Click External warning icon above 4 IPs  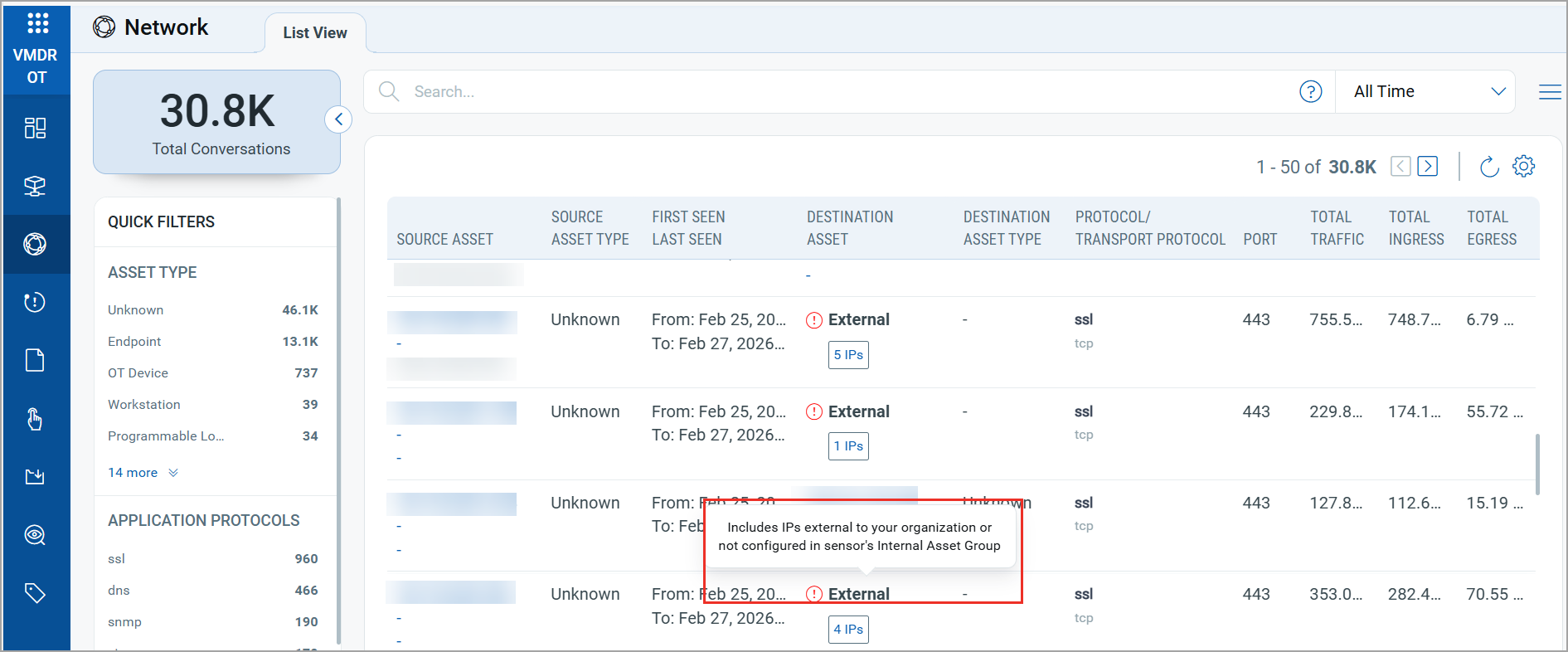814,594
